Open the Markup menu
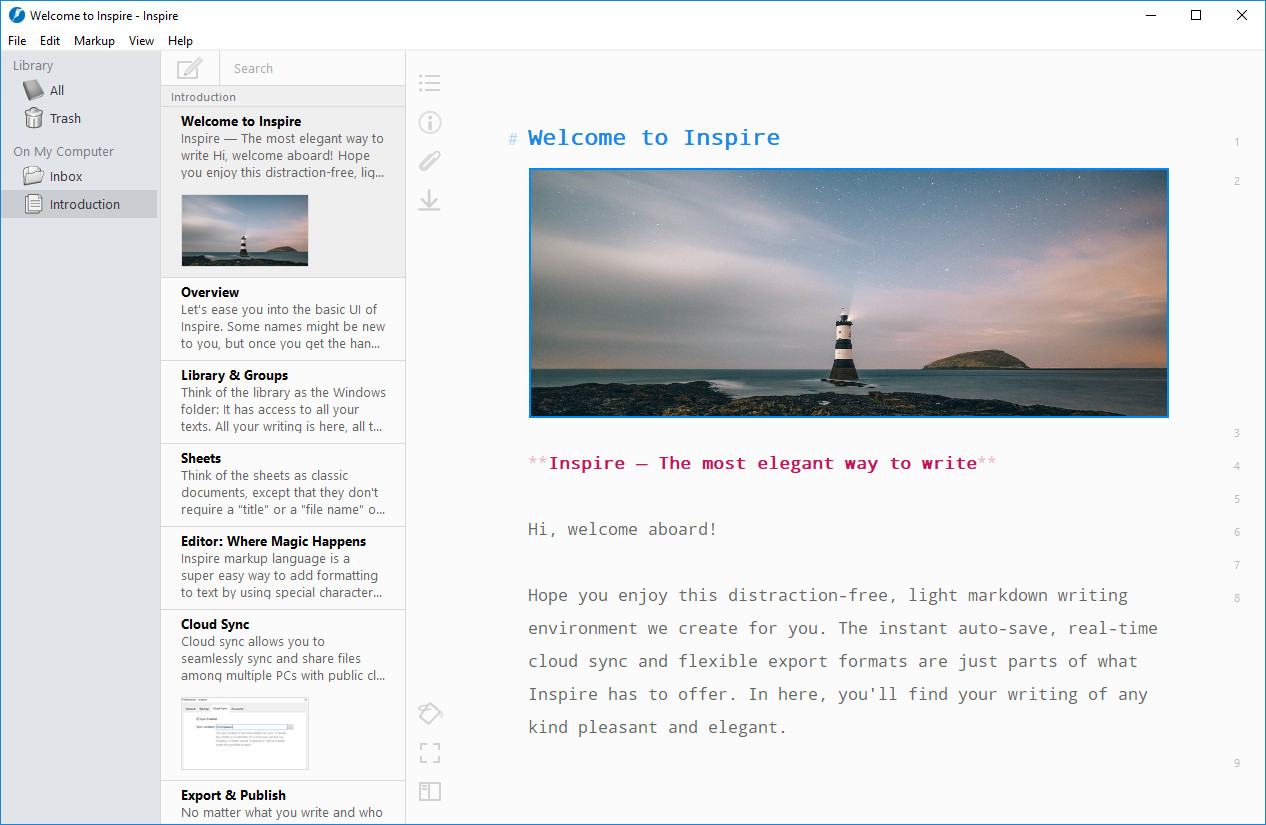1266x825 pixels. pyautogui.click(x=94, y=41)
